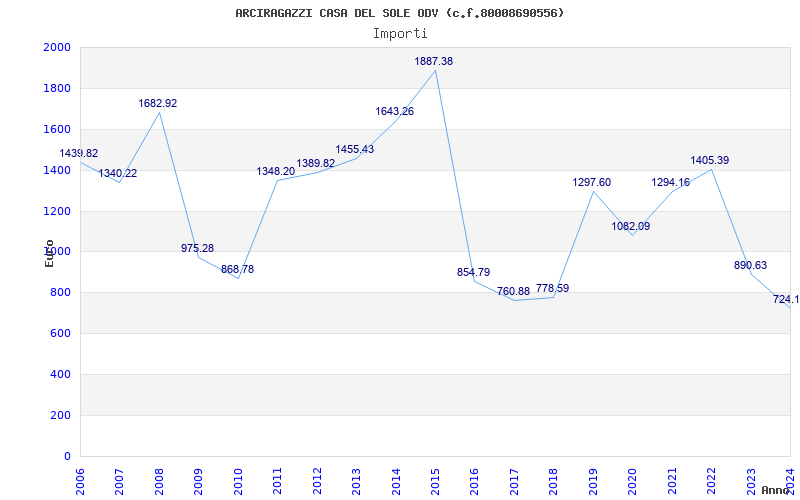800x500 pixels.
Task: Click the 1643.26 value label
Action: [394, 111]
